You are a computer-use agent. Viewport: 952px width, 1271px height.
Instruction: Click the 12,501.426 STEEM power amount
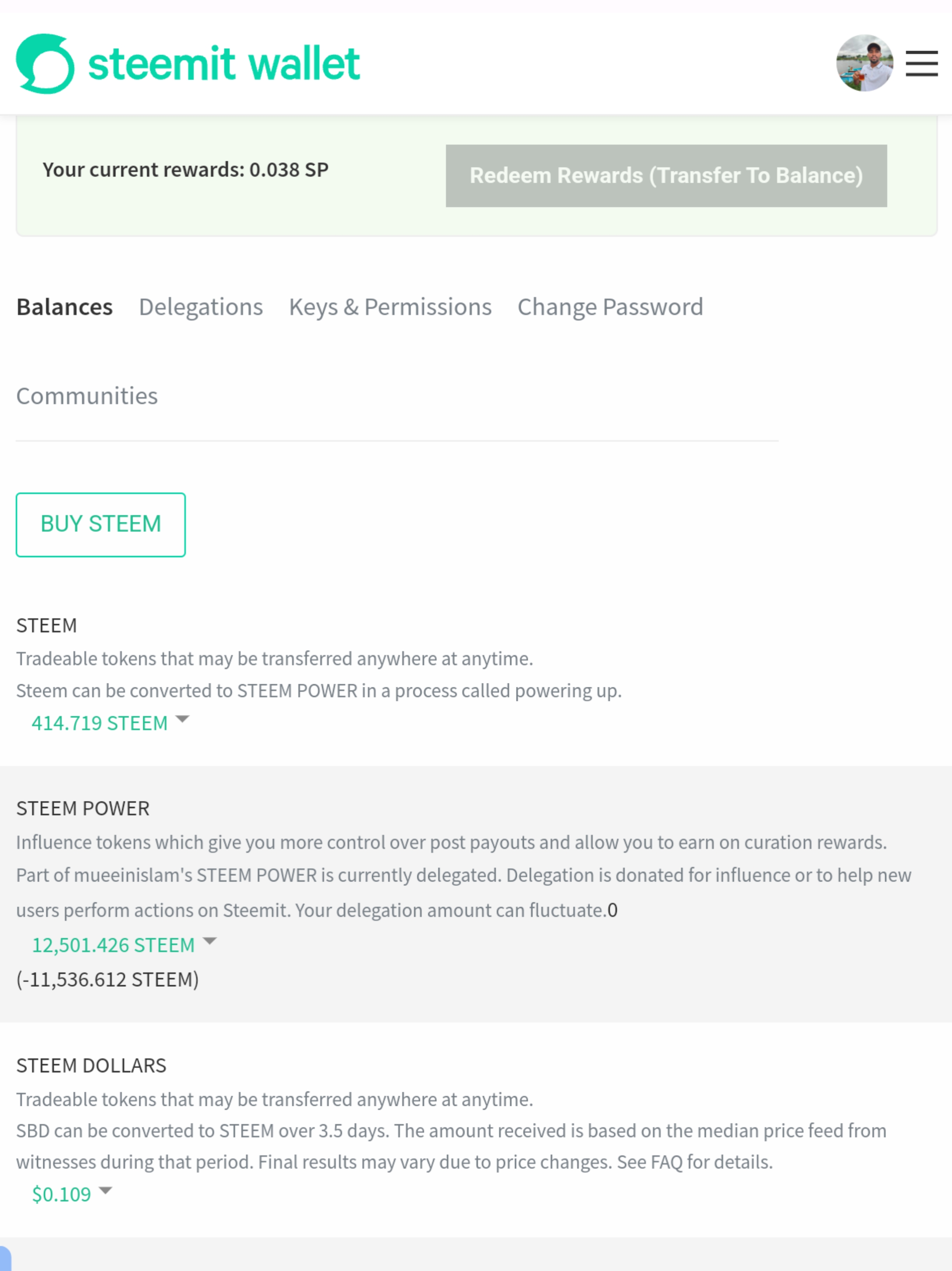(x=113, y=945)
